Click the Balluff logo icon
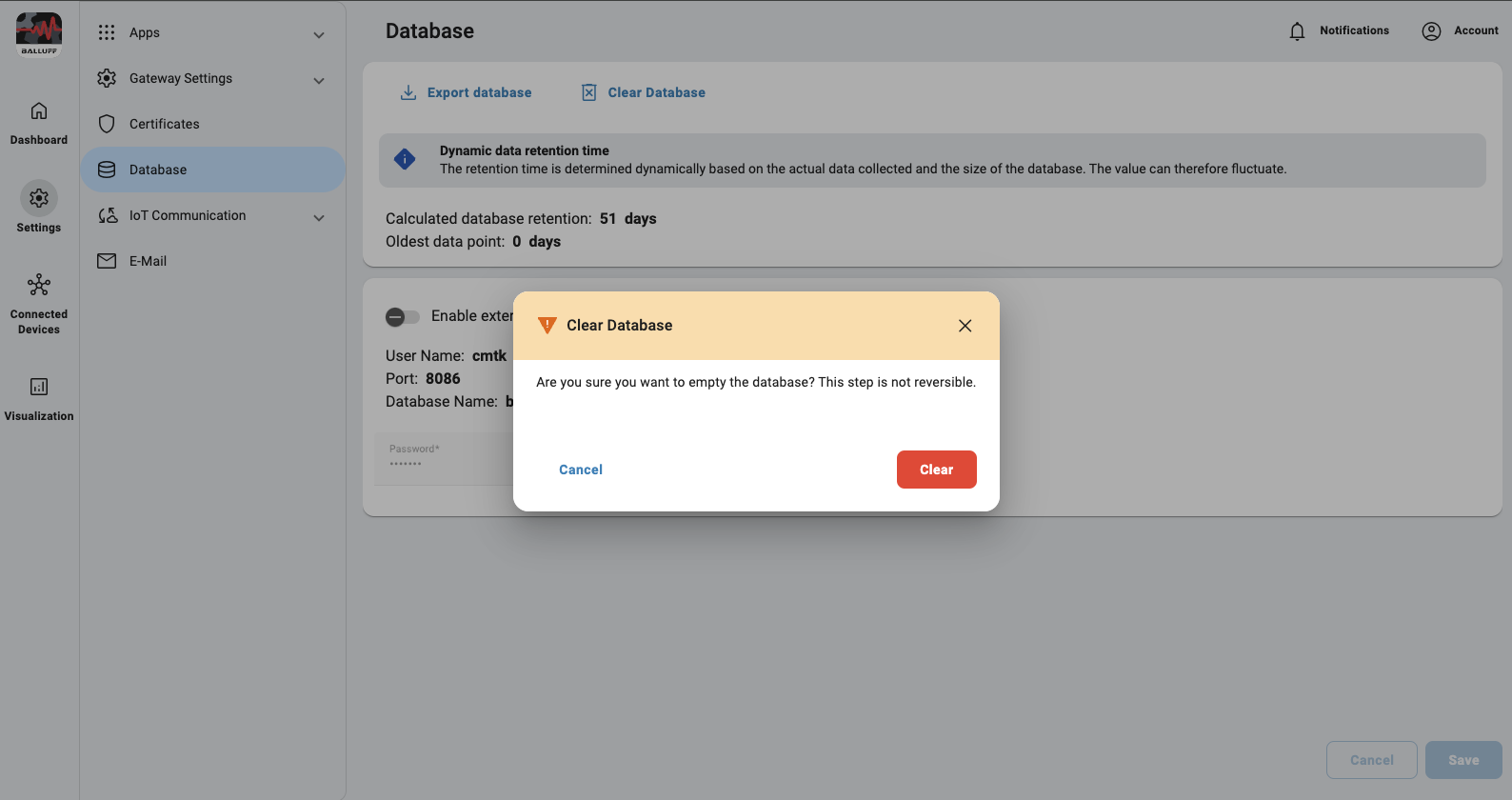1512x800 pixels. click(39, 32)
